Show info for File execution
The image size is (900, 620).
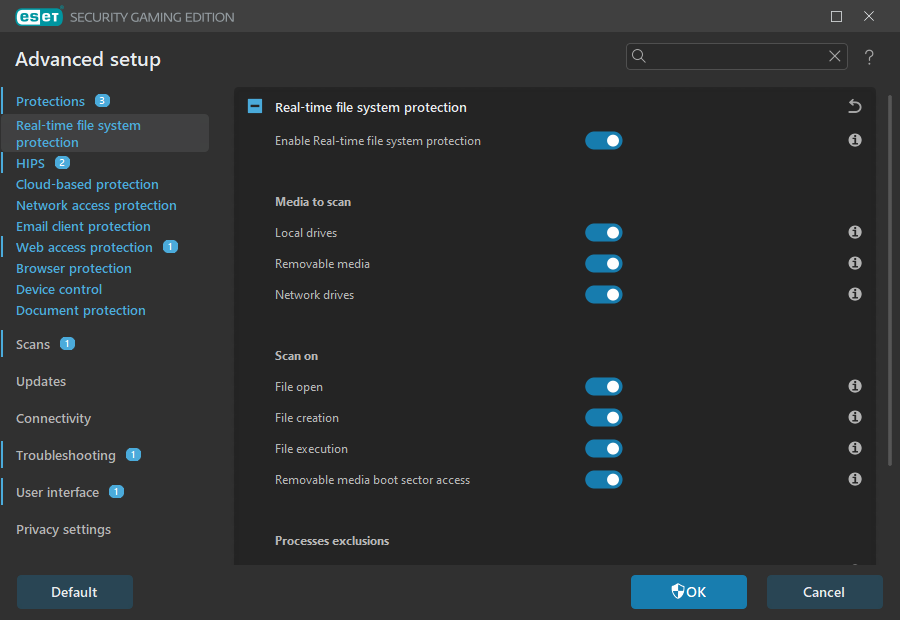855,448
